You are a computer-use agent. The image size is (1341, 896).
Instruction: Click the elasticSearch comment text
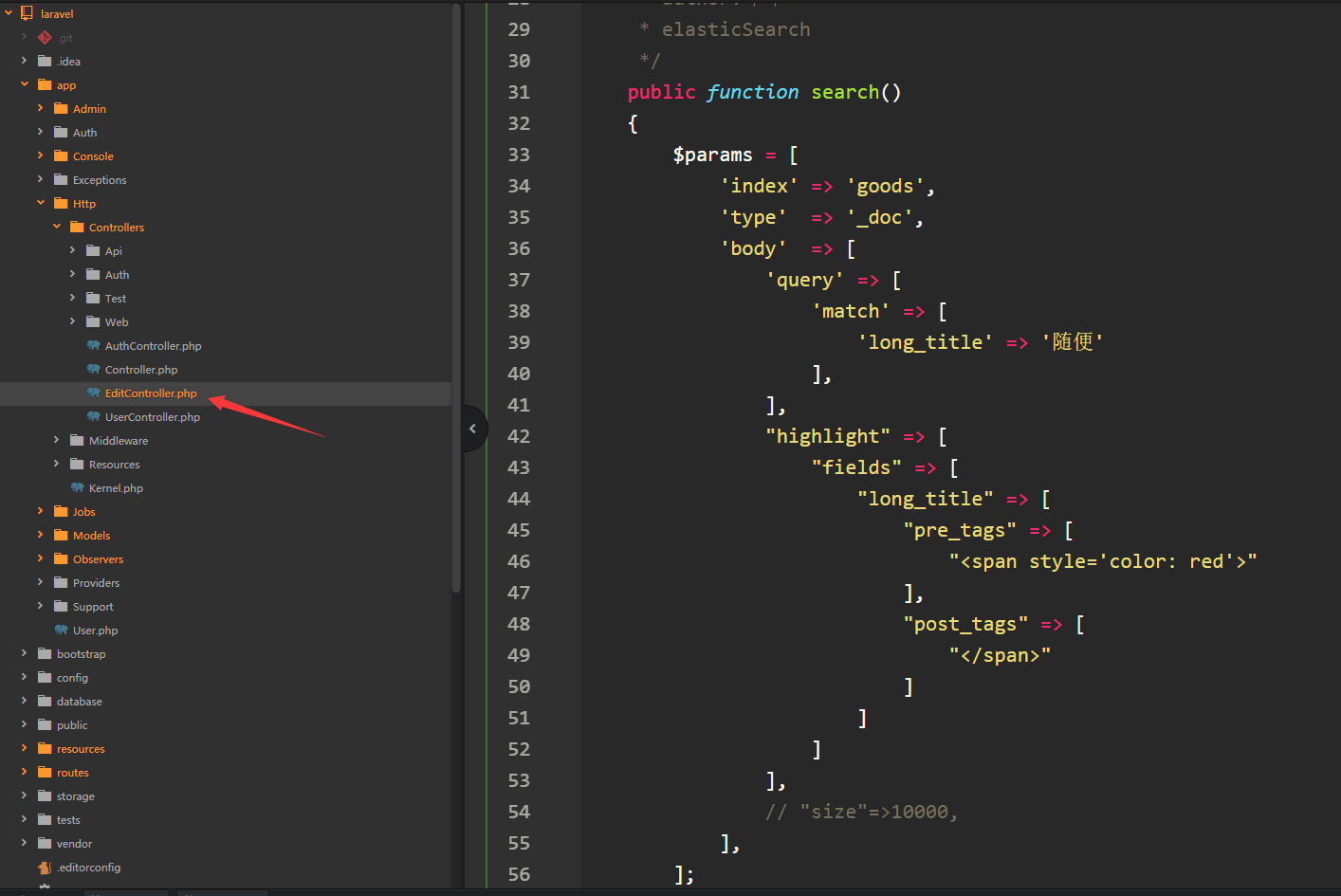pyautogui.click(x=736, y=29)
